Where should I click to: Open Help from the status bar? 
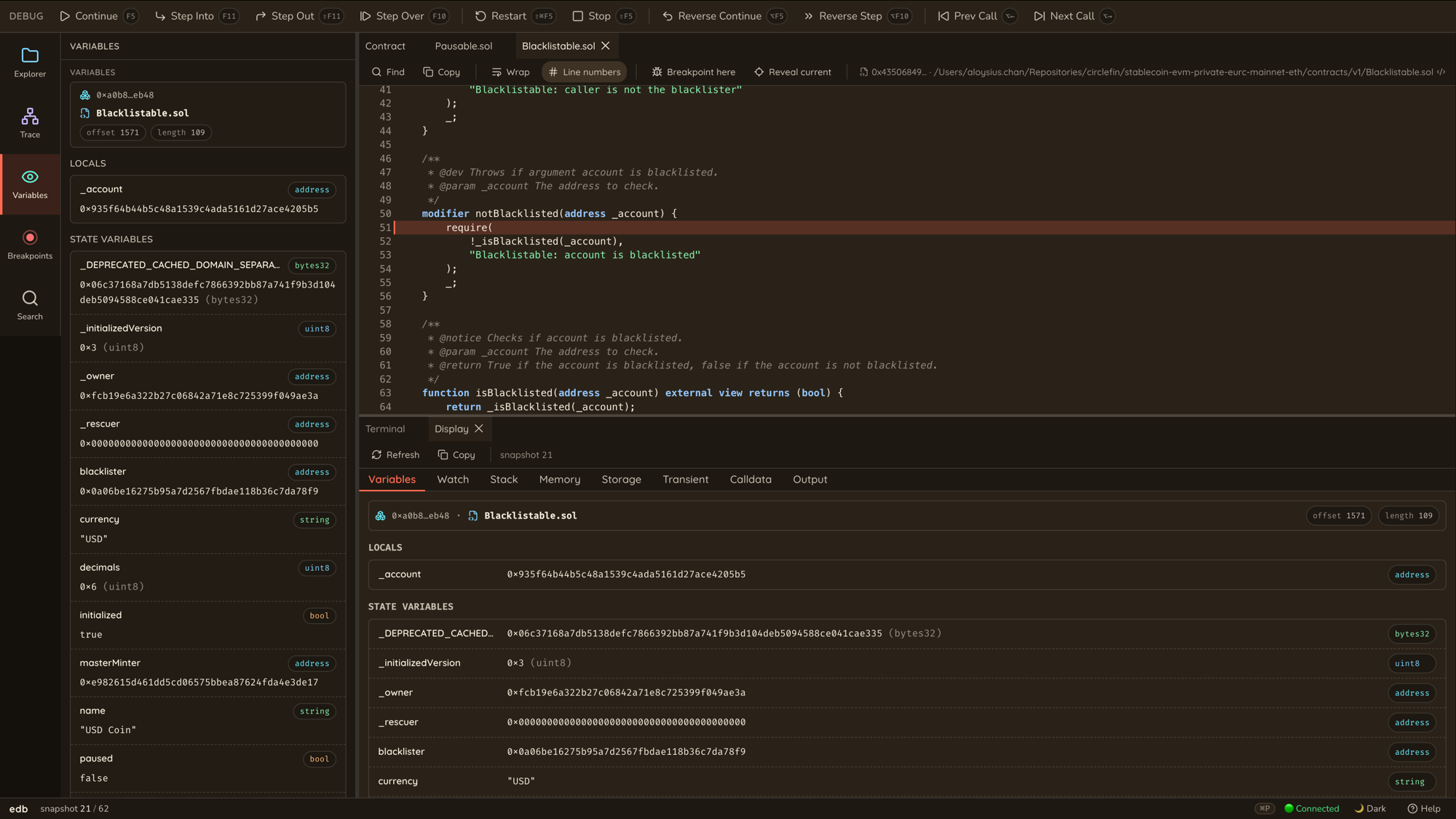coord(1424,809)
